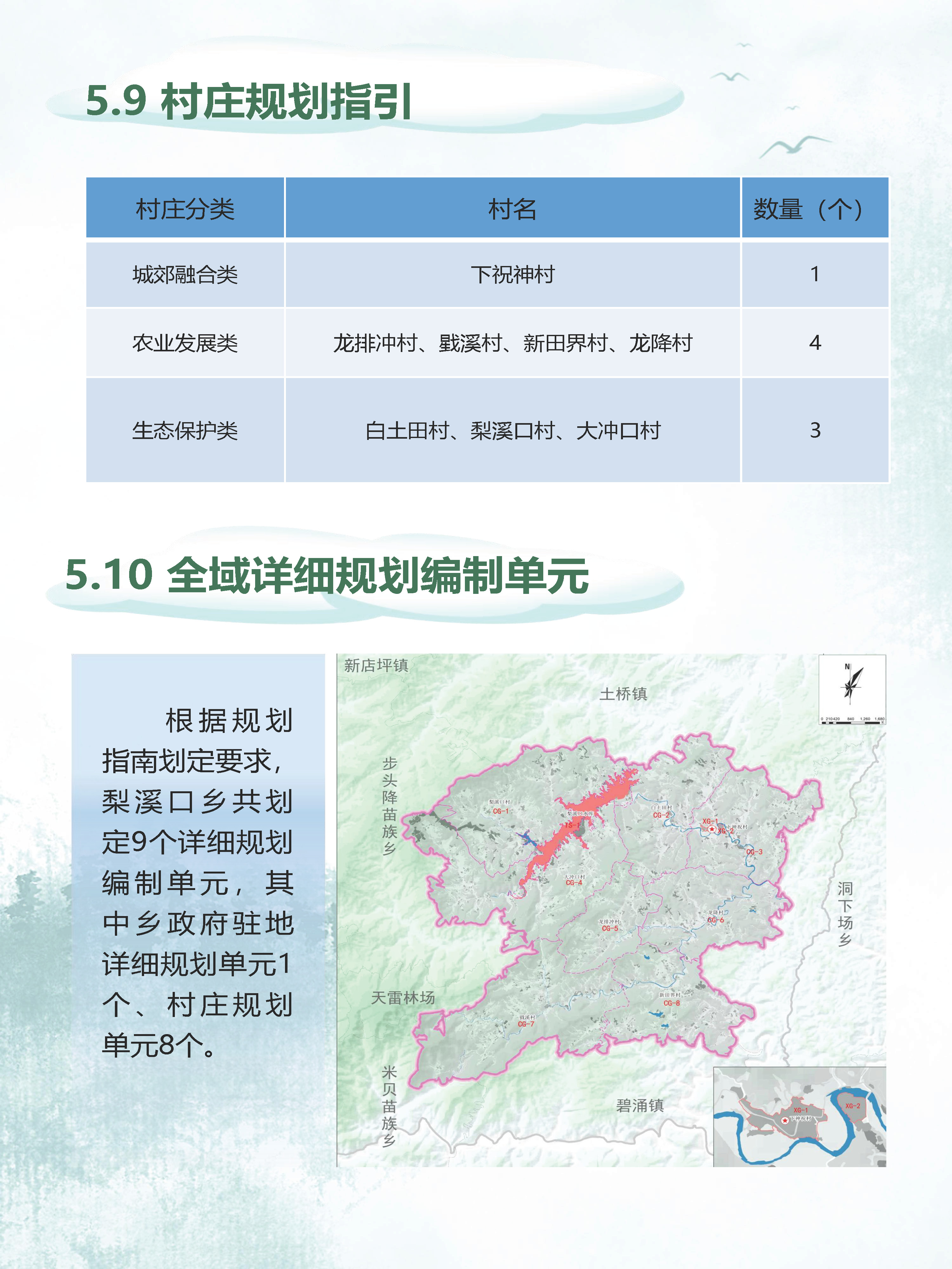The height and width of the screenshot is (1269, 952).
Task: Click the CG-2 unit label on the map
Action: [661, 815]
